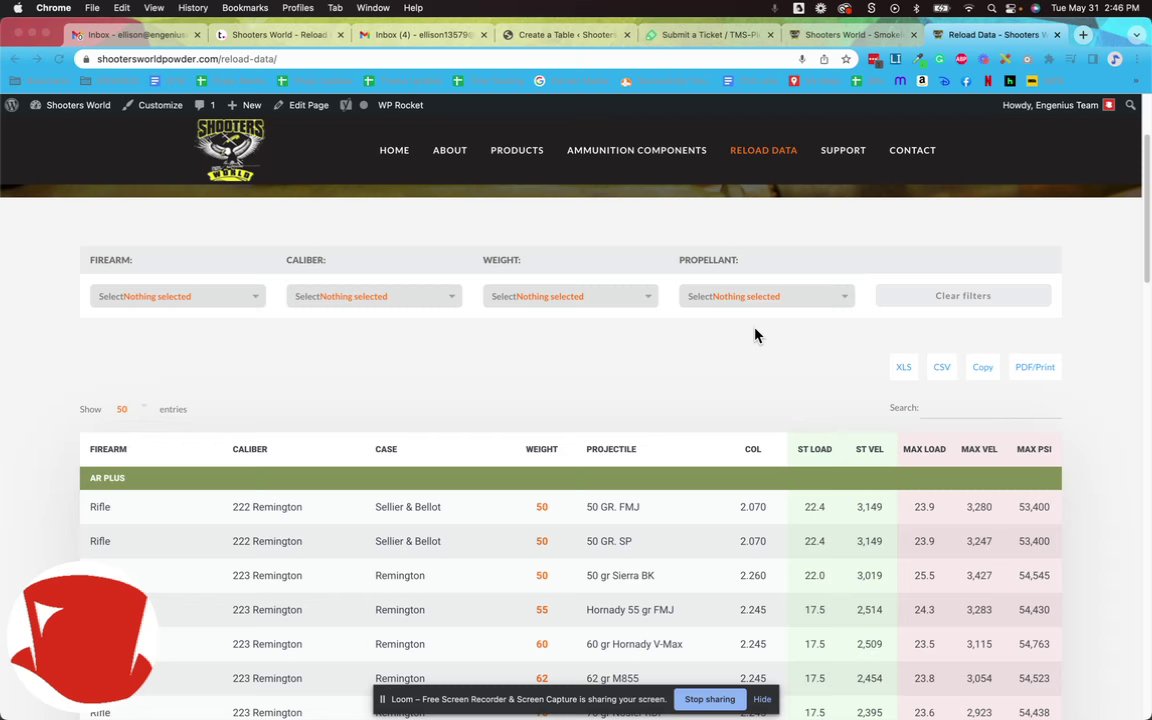1152x720 pixels.
Task: Open a new tab with plus button
Action: tap(1083, 35)
